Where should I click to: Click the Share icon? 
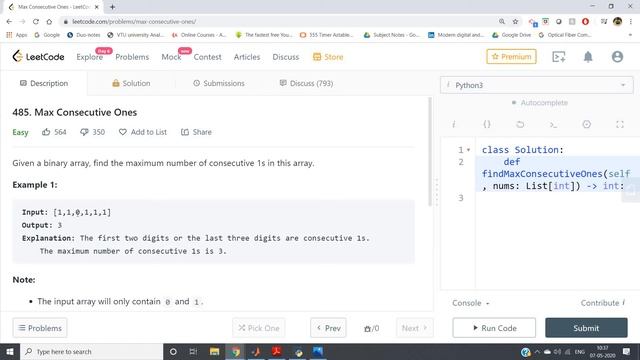(185, 132)
